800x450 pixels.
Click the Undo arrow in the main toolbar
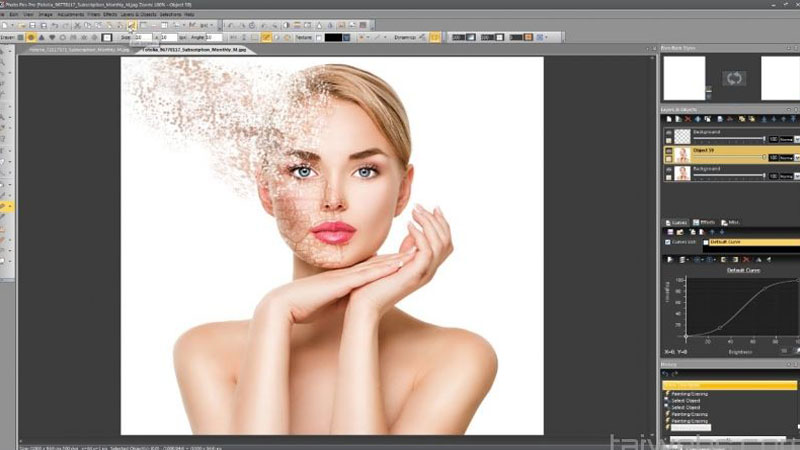coord(55,25)
